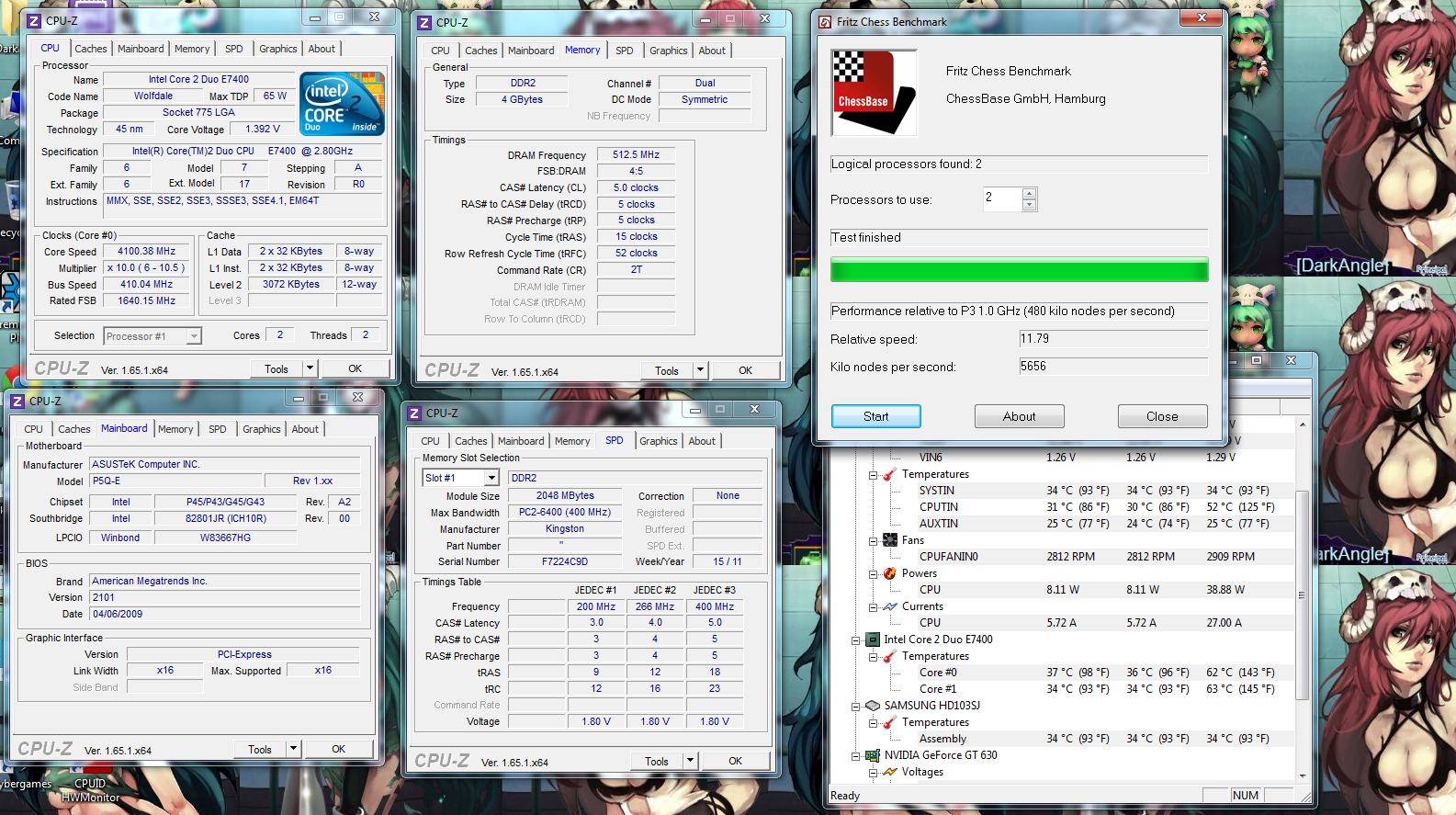
Task: Collapse the Fans node in HWMonitor
Action: pos(874,541)
